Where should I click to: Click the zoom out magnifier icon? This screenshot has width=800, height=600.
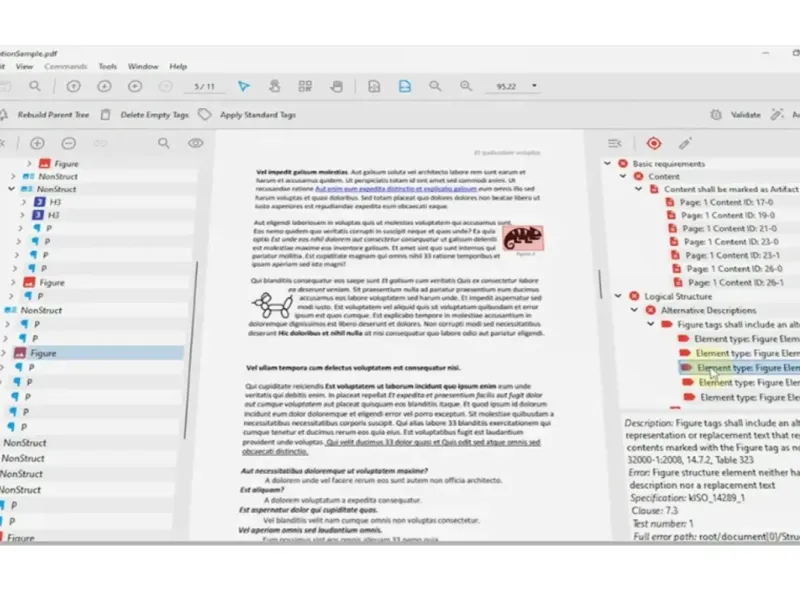(435, 86)
